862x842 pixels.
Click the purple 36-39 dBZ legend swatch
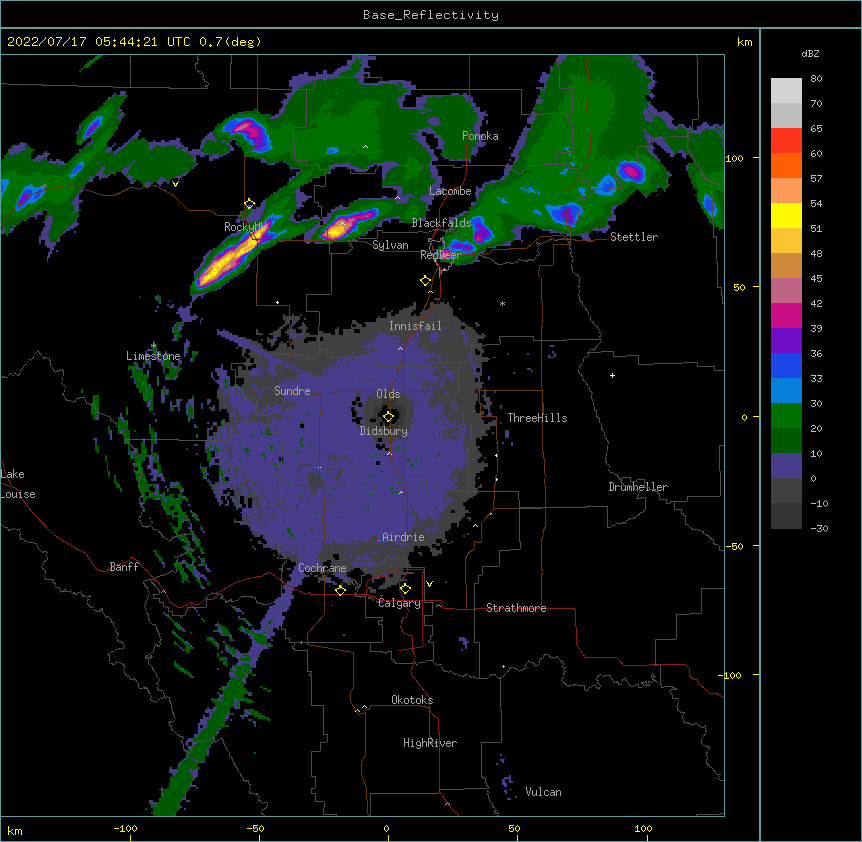786,341
